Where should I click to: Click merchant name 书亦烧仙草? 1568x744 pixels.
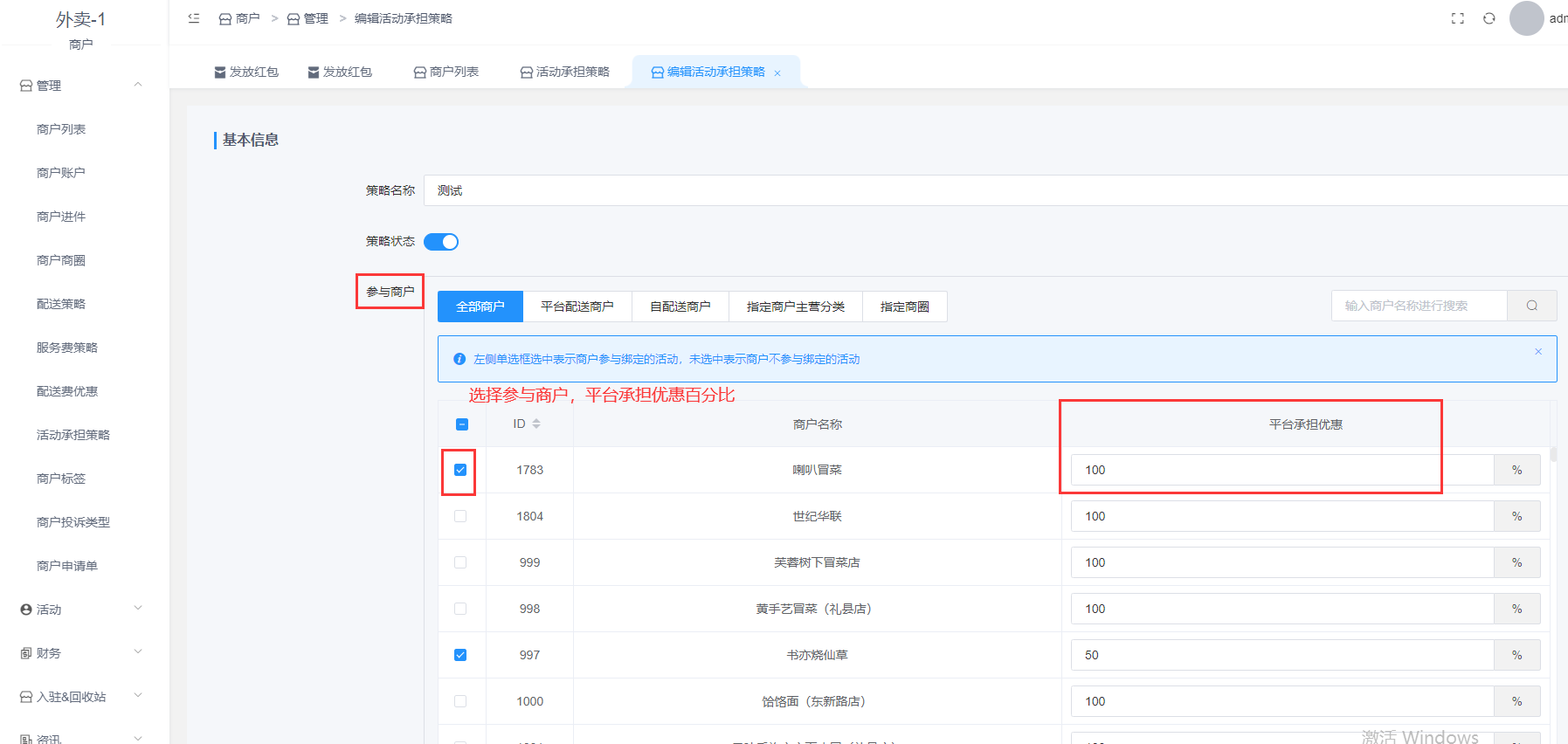pos(817,655)
